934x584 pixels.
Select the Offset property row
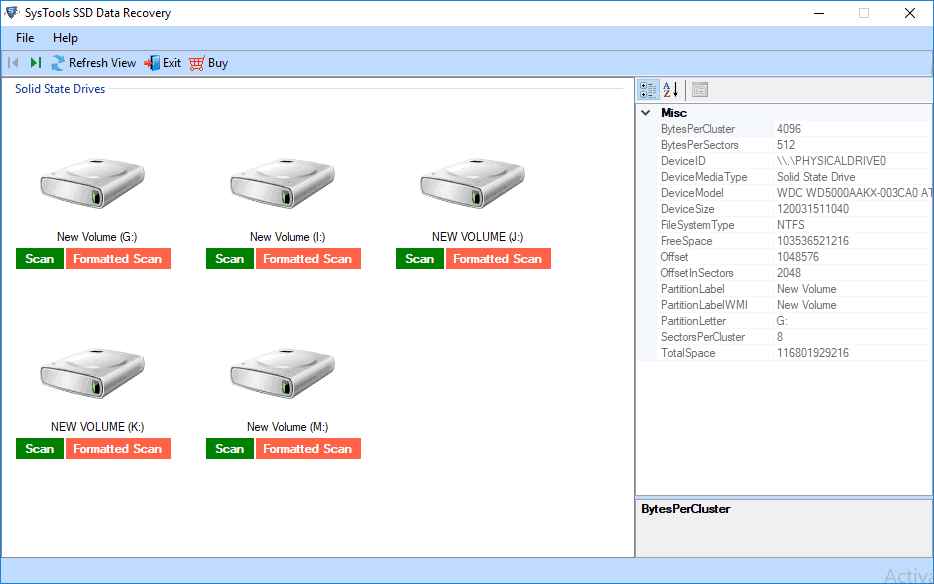(x=795, y=257)
